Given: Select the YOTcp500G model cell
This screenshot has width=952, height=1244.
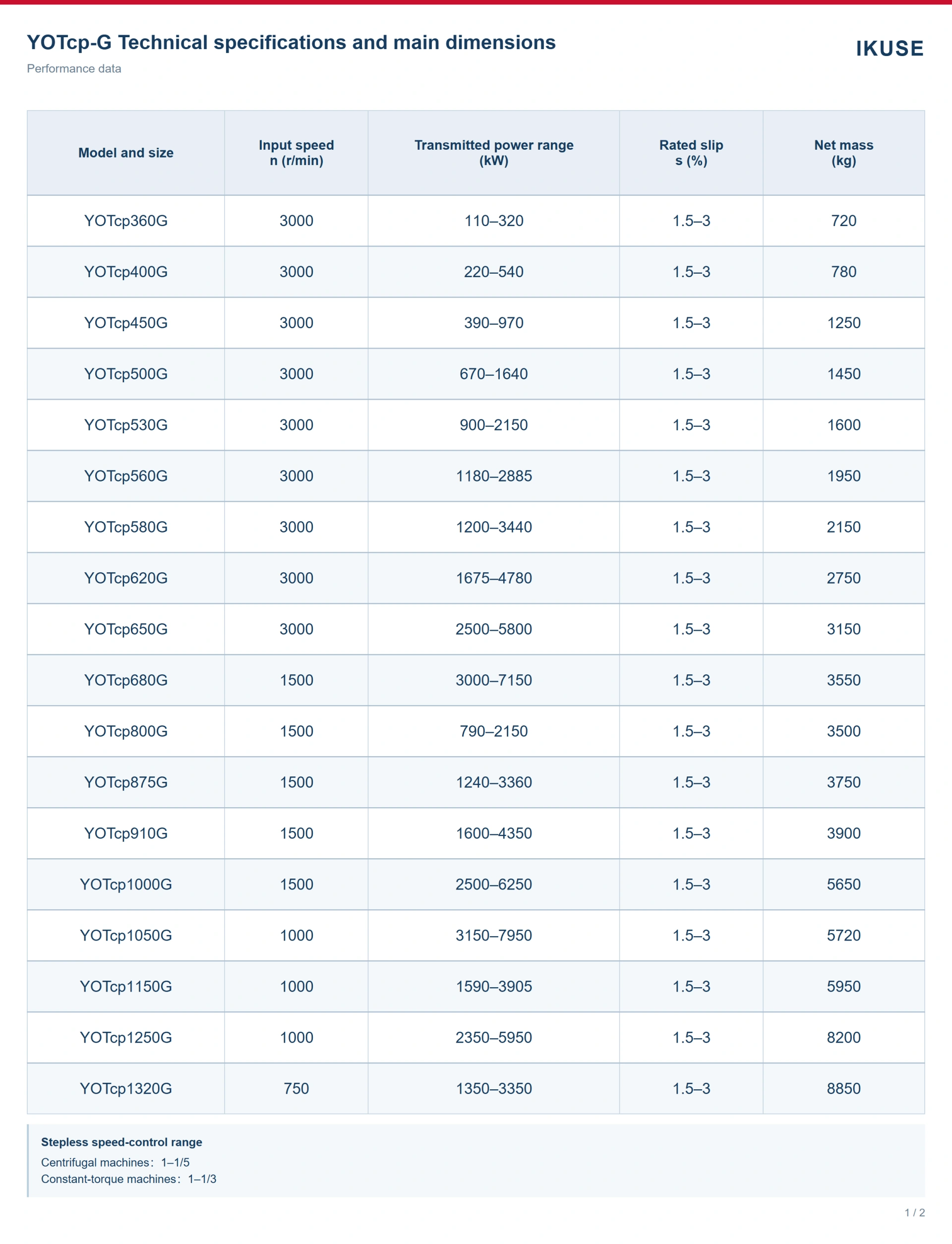Looking at the screenshot, I should (126, 374).
